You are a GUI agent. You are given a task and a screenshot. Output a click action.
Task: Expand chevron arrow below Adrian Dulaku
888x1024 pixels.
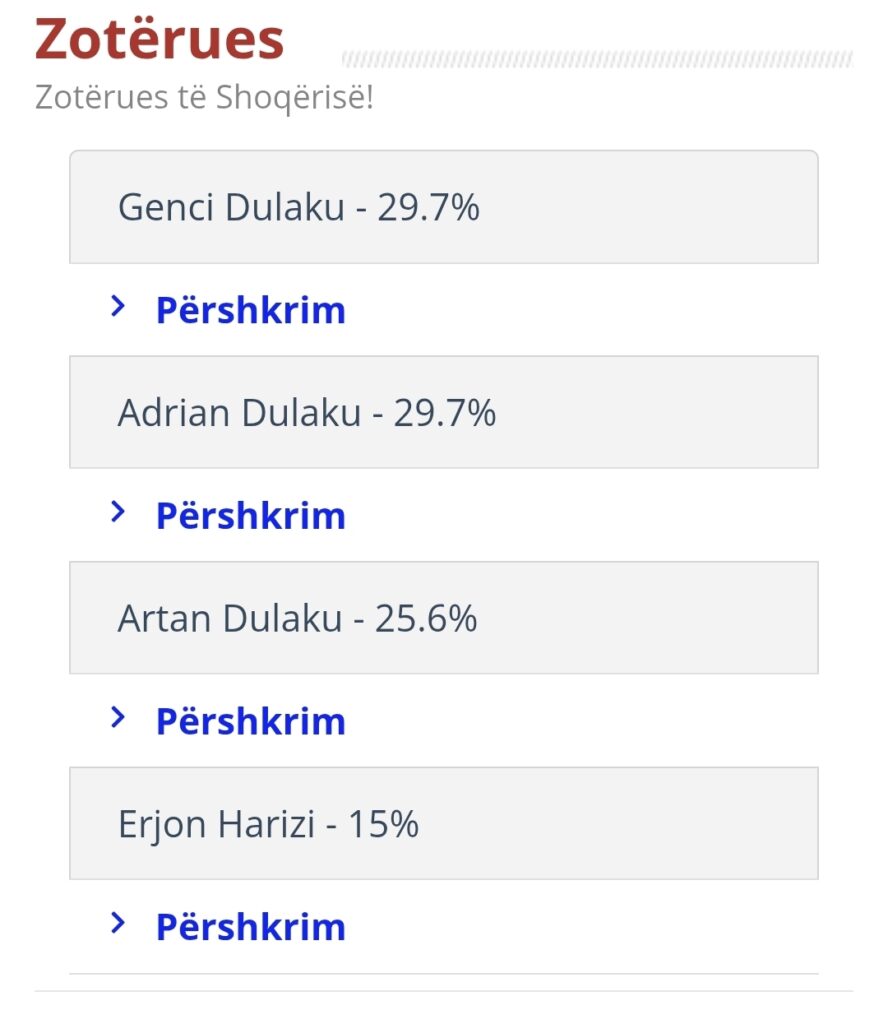pos(118,511)
